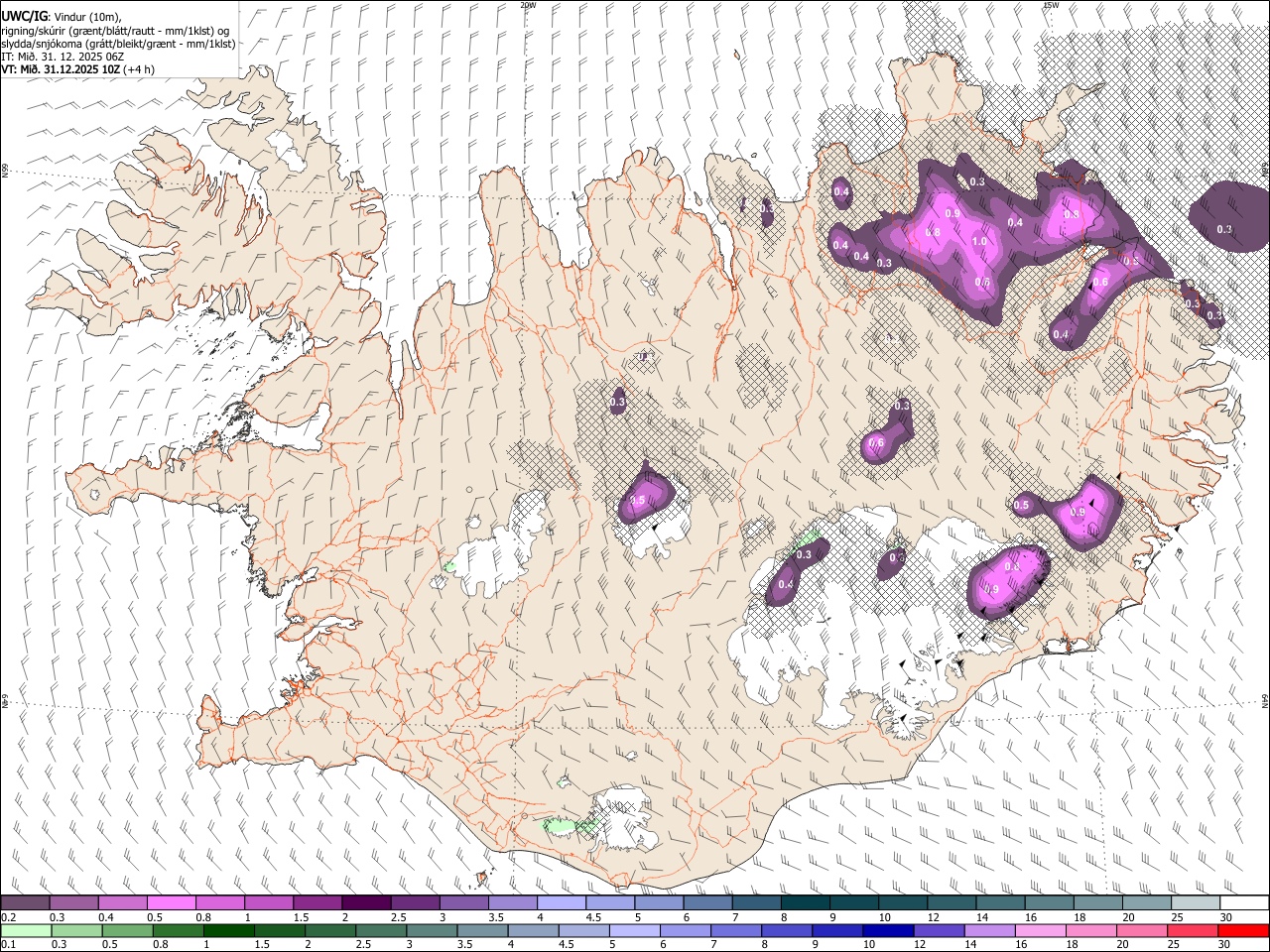Click the 1.5 swatch in upper legend row
The height and width of the screenshot is (952, 1270).
317,903
